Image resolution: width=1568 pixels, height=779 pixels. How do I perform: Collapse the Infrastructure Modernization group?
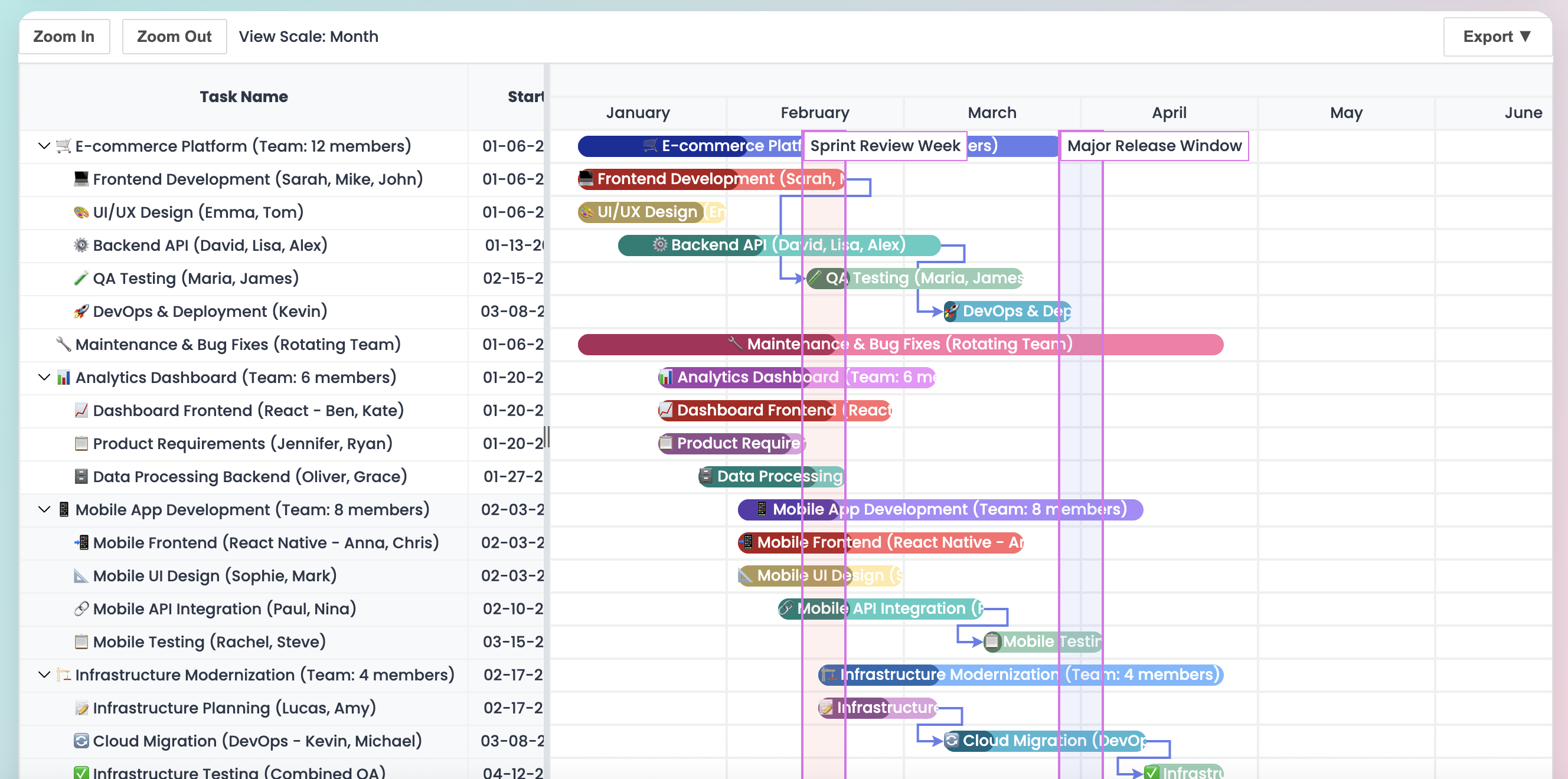point(44,675)
